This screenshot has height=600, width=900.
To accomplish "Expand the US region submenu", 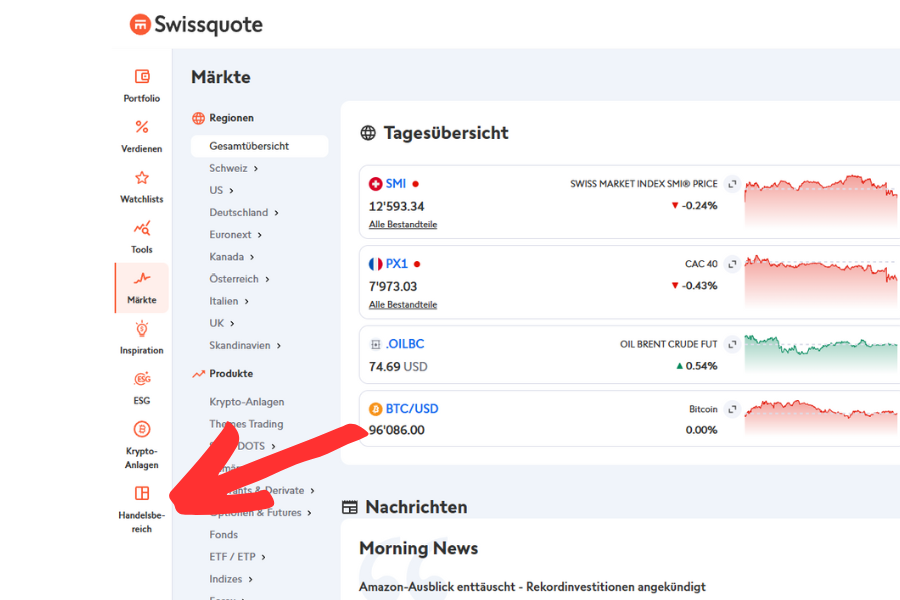I will [x=231, y=191].
